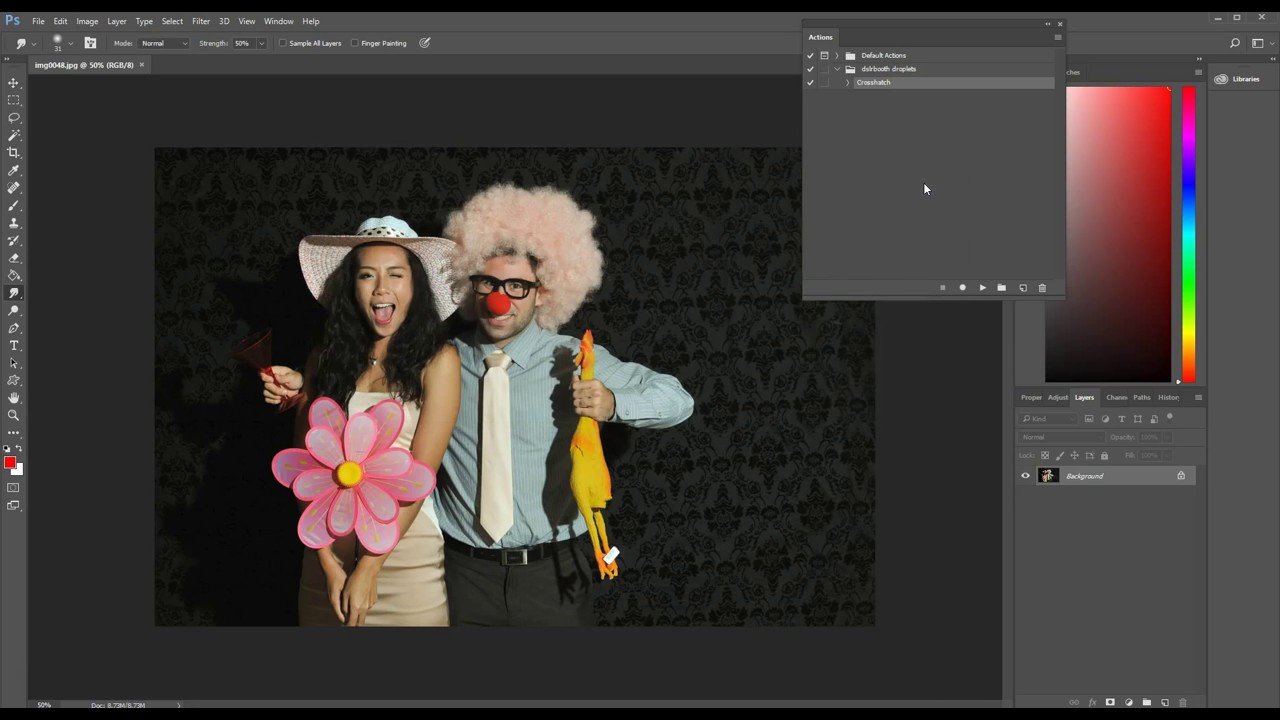Select the Eyedropper tool
Image resolution: width=1280 pixels, height=720 pixels.
coord(14,170)
